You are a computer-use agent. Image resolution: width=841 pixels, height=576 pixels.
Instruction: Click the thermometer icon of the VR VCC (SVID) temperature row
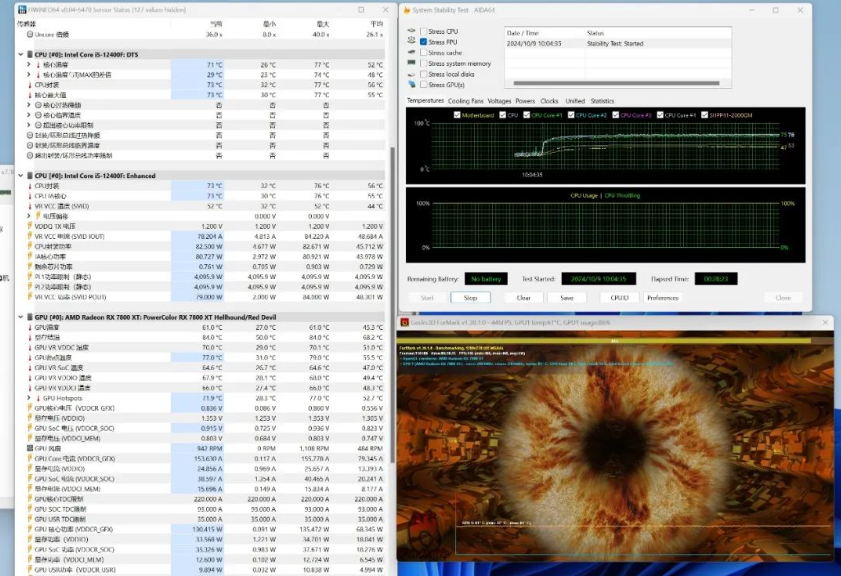click(x=30, y=206)
